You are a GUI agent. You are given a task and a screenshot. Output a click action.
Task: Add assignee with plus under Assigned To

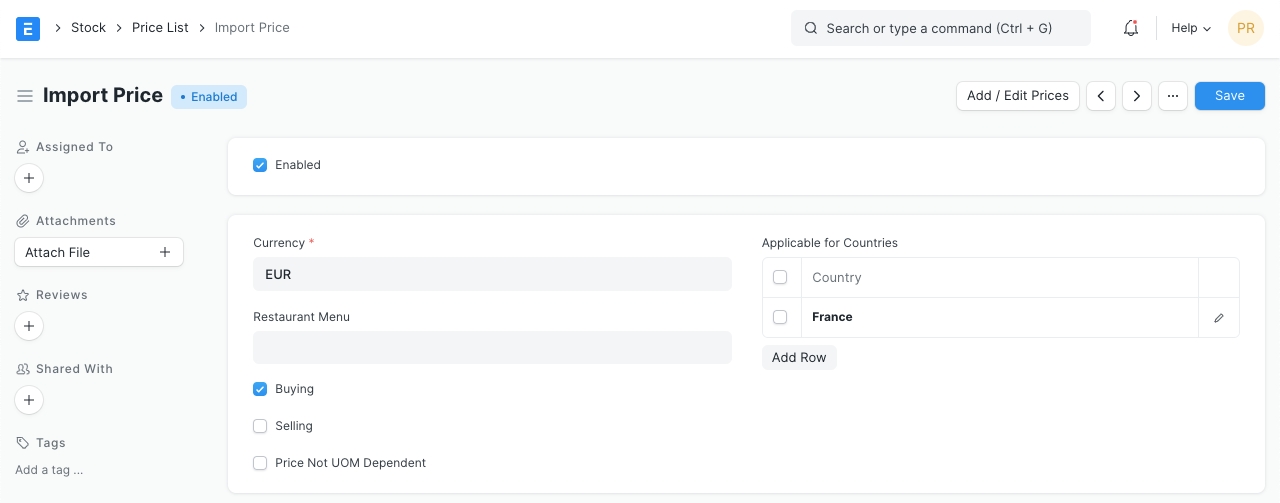click(x=29, y=178)
